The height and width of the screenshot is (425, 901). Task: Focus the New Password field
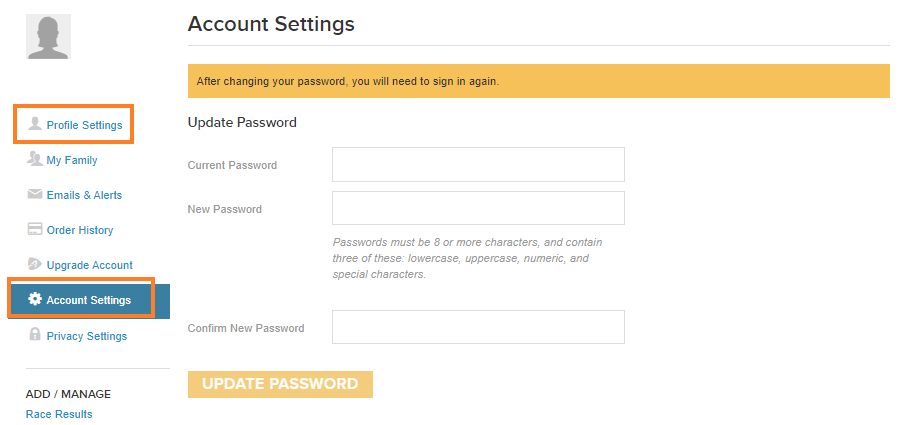click(478, 208)
